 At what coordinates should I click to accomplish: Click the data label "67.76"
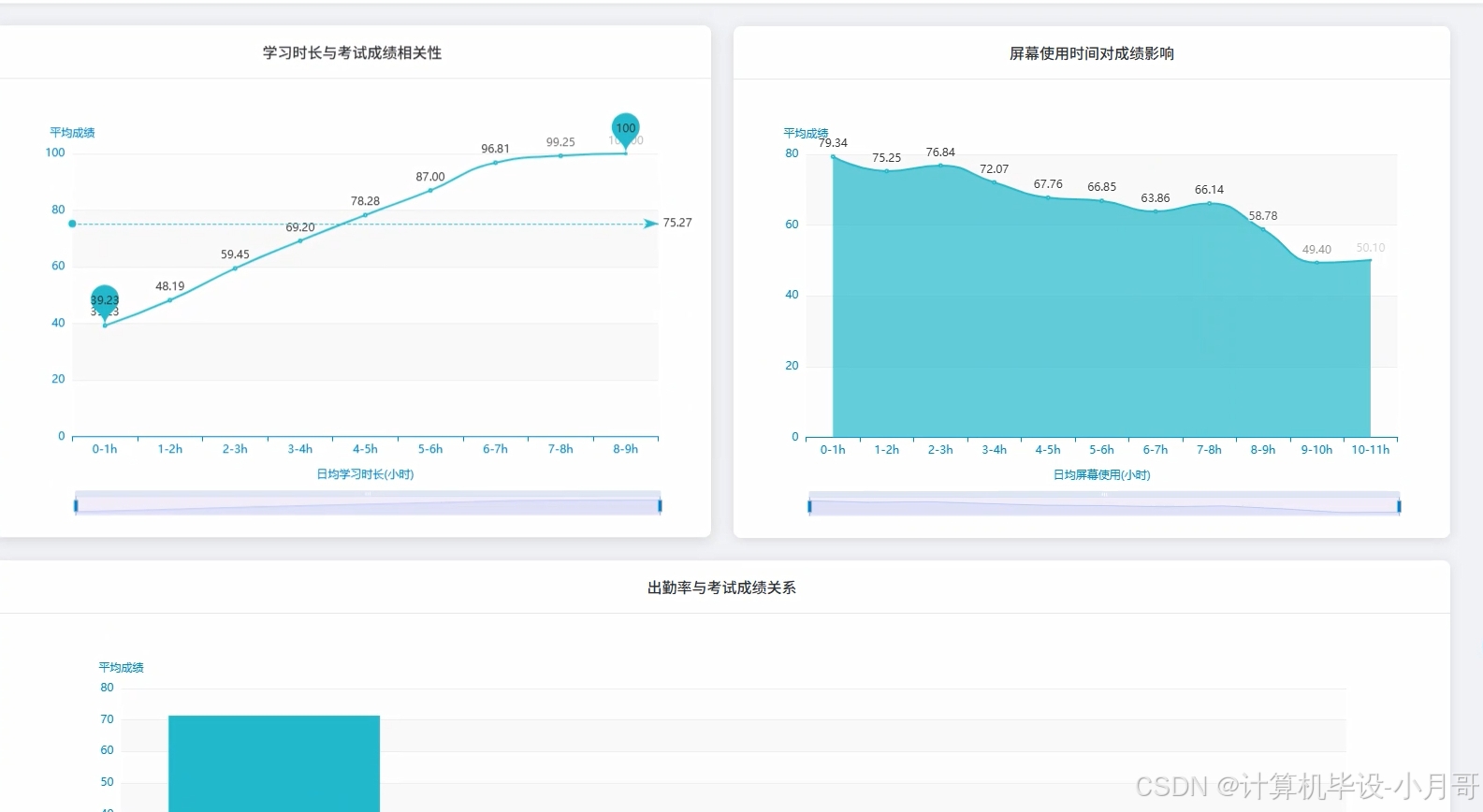pyautogui.click(x=1048, y=184)
